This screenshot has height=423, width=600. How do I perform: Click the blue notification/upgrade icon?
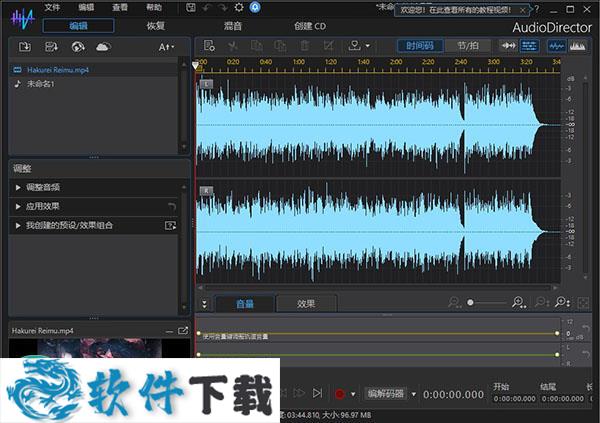[x=255, y=7]
